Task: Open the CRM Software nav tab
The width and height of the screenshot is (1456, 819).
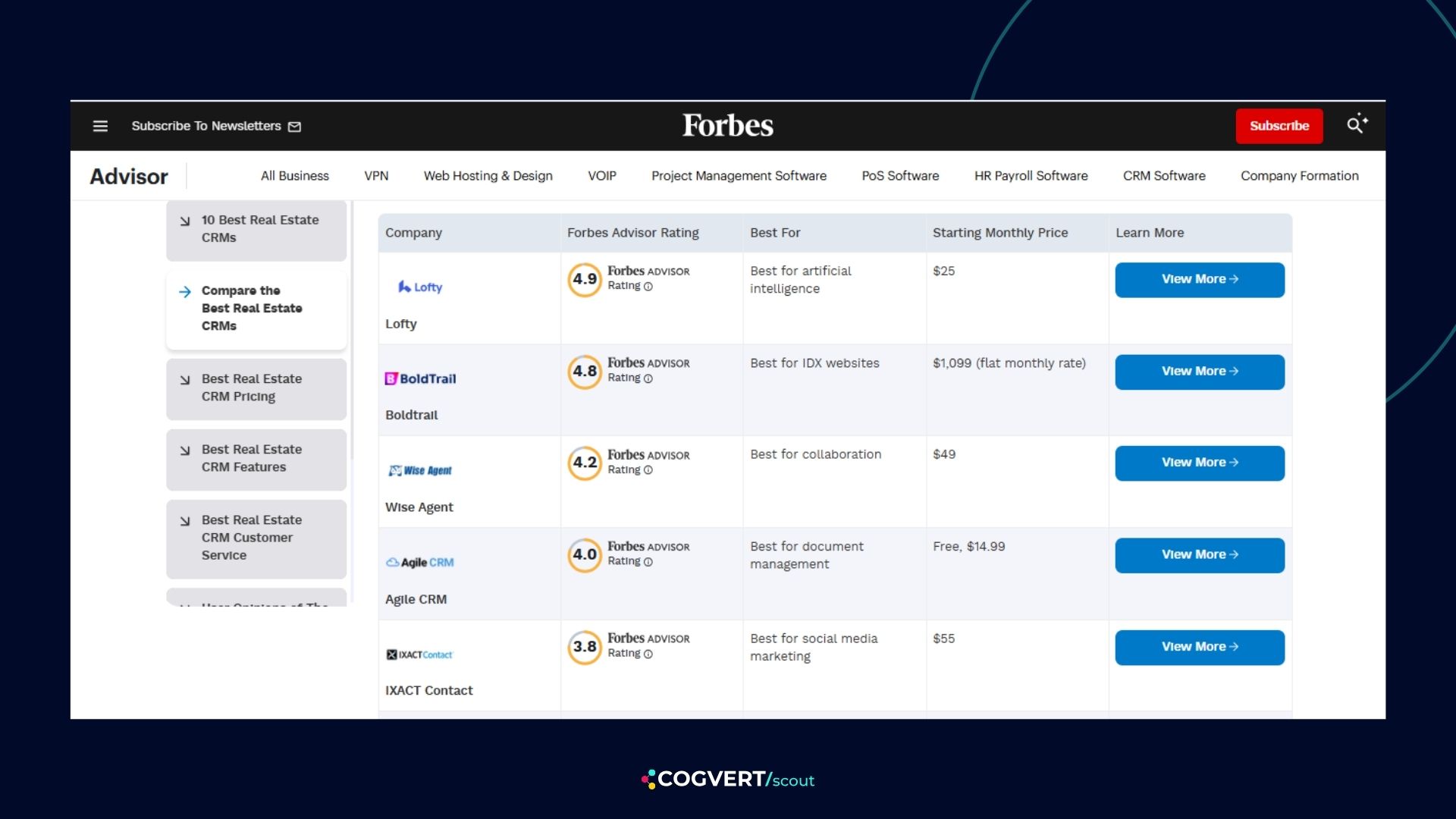Action: click(1164, 176)
